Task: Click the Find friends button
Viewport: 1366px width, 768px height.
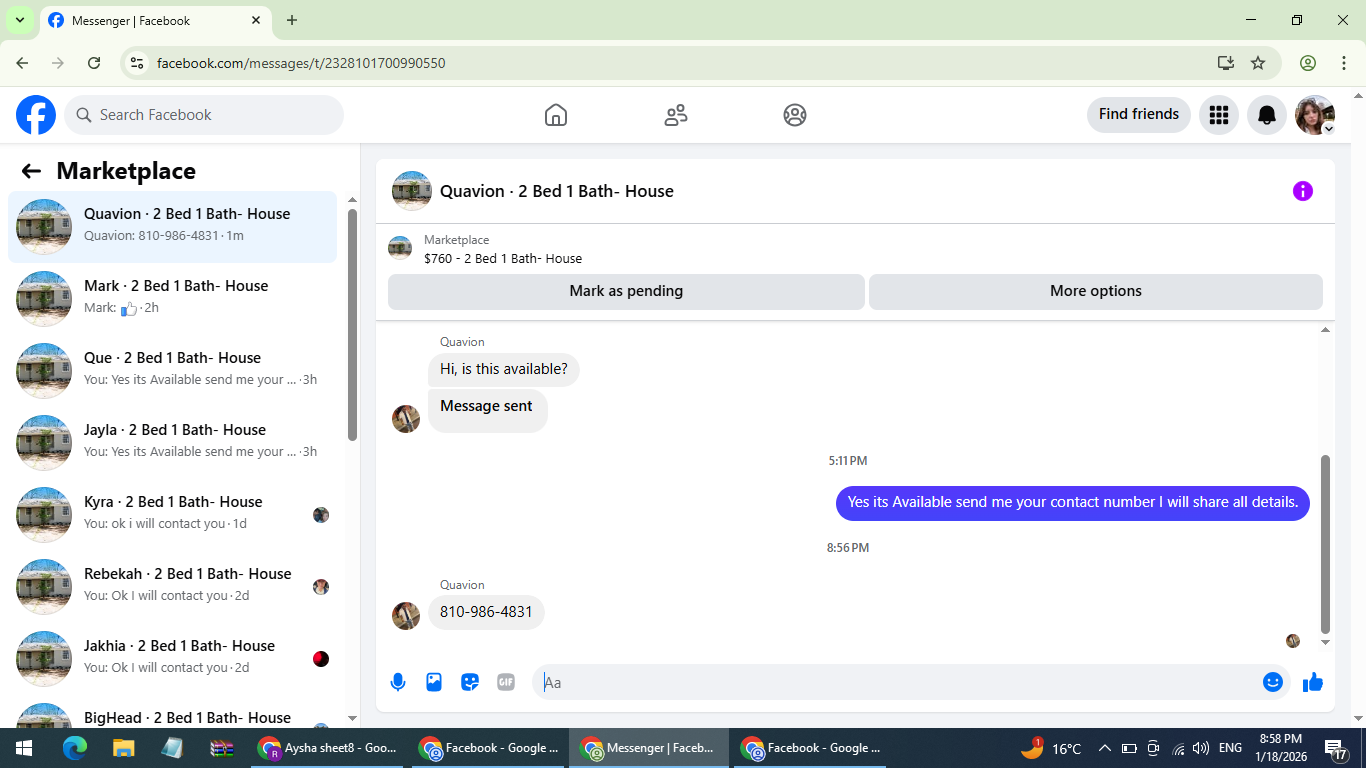Action: pos(1139,114)
